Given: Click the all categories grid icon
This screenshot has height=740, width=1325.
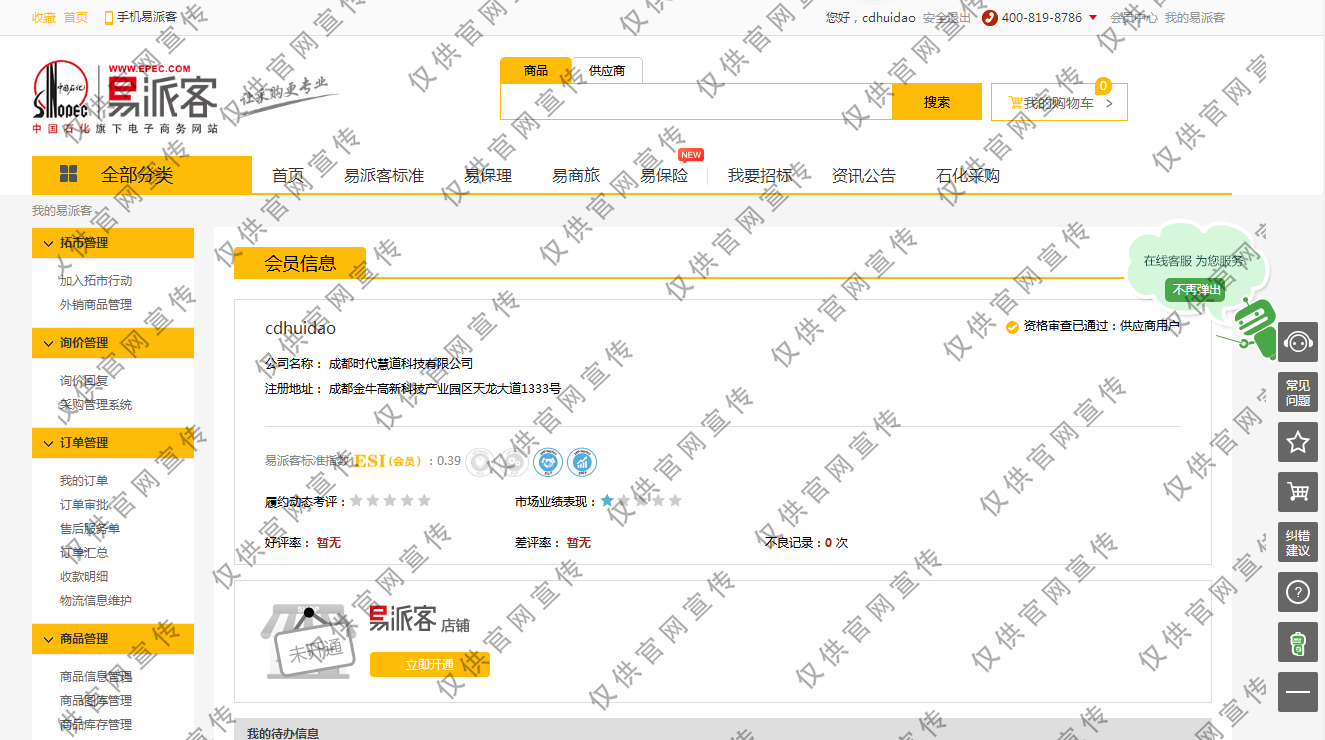Looking at the screenshot, I should (x=69, y=174).
